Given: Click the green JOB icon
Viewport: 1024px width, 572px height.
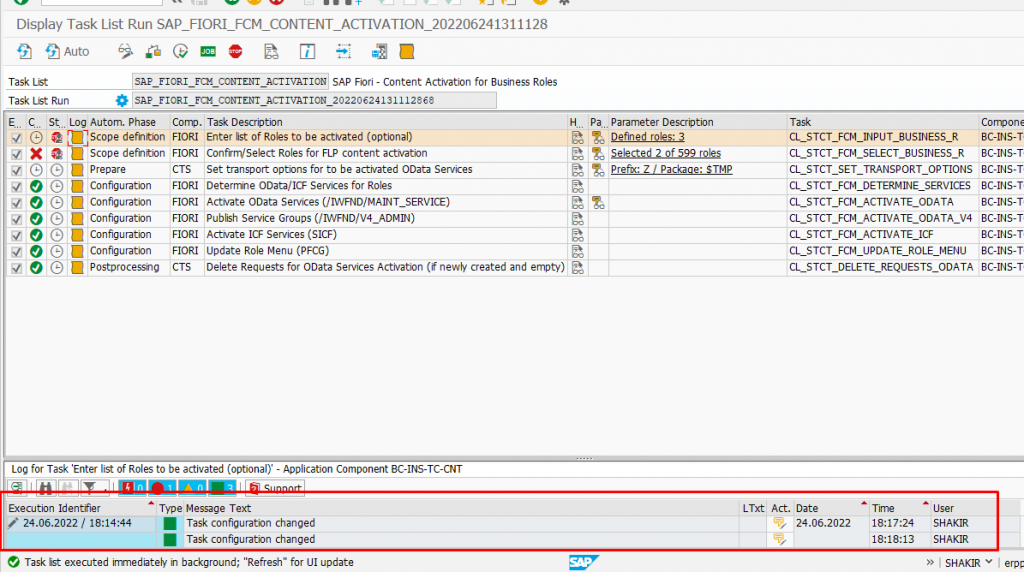Looking at the screenshot, I should 208,52.
